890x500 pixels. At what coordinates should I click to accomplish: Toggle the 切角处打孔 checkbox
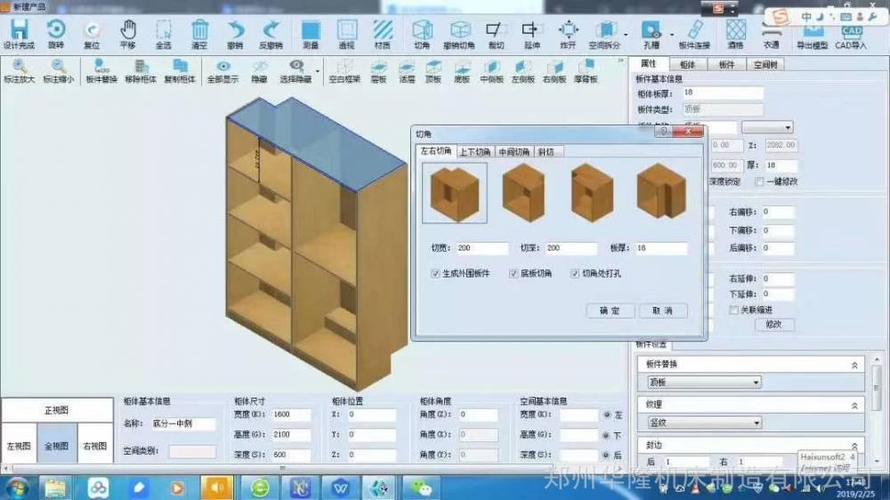point(575,274)
